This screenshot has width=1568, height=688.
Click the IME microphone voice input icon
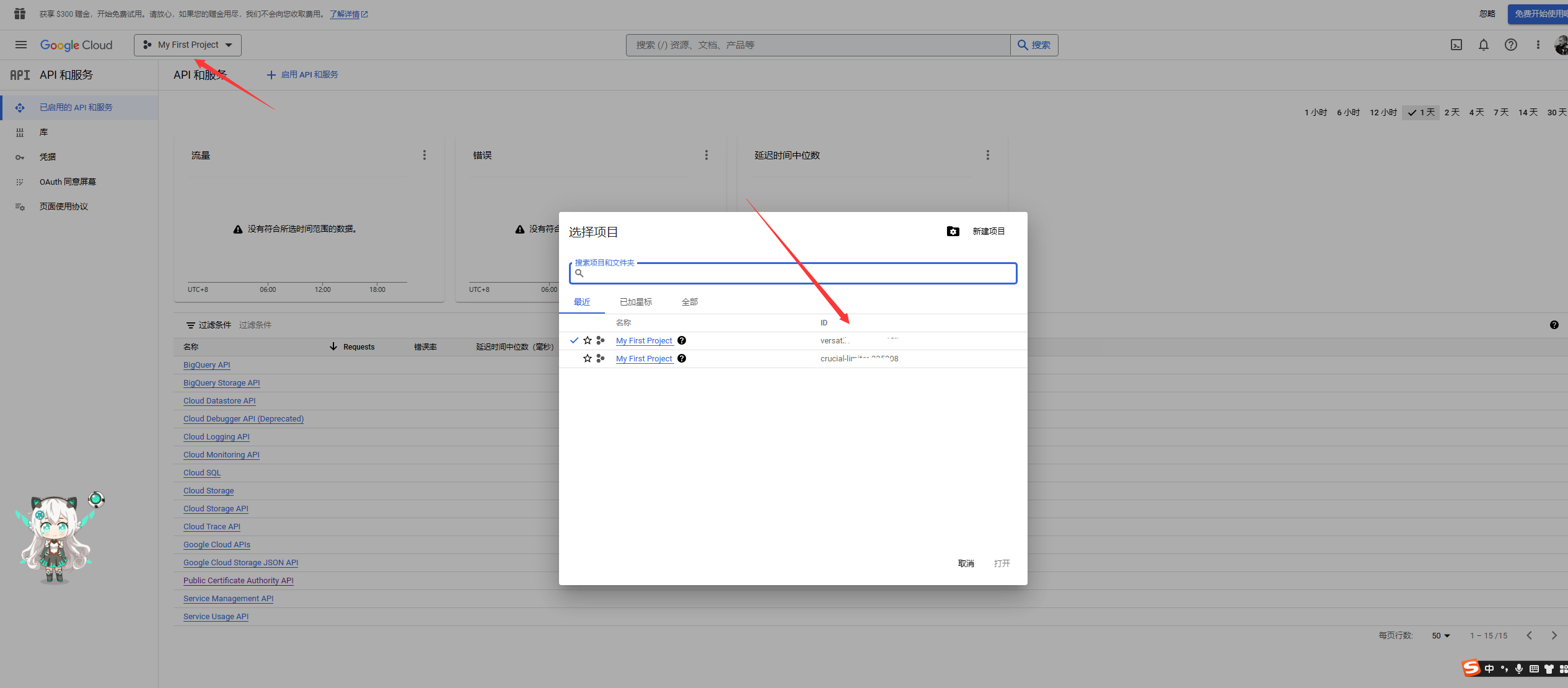tap(1519, 669)
